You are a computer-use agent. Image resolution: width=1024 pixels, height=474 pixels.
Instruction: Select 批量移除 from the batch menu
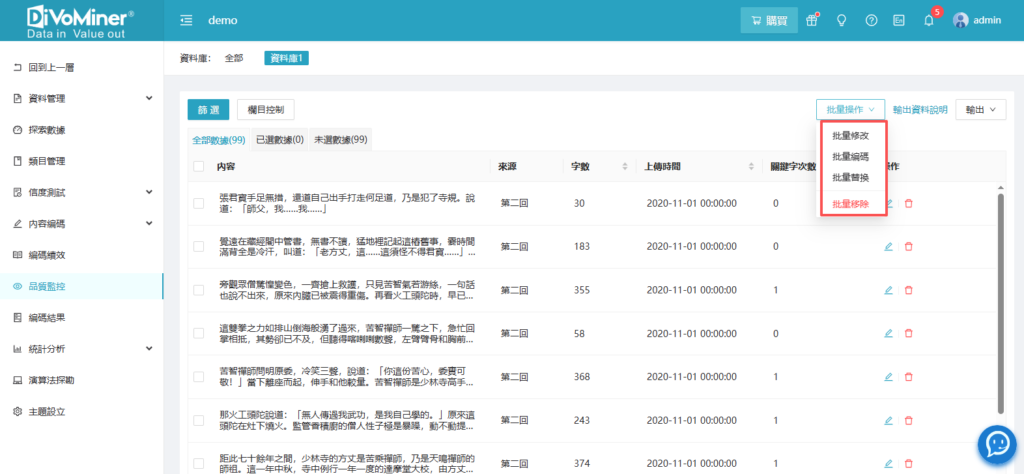click(x=850, y=204)
